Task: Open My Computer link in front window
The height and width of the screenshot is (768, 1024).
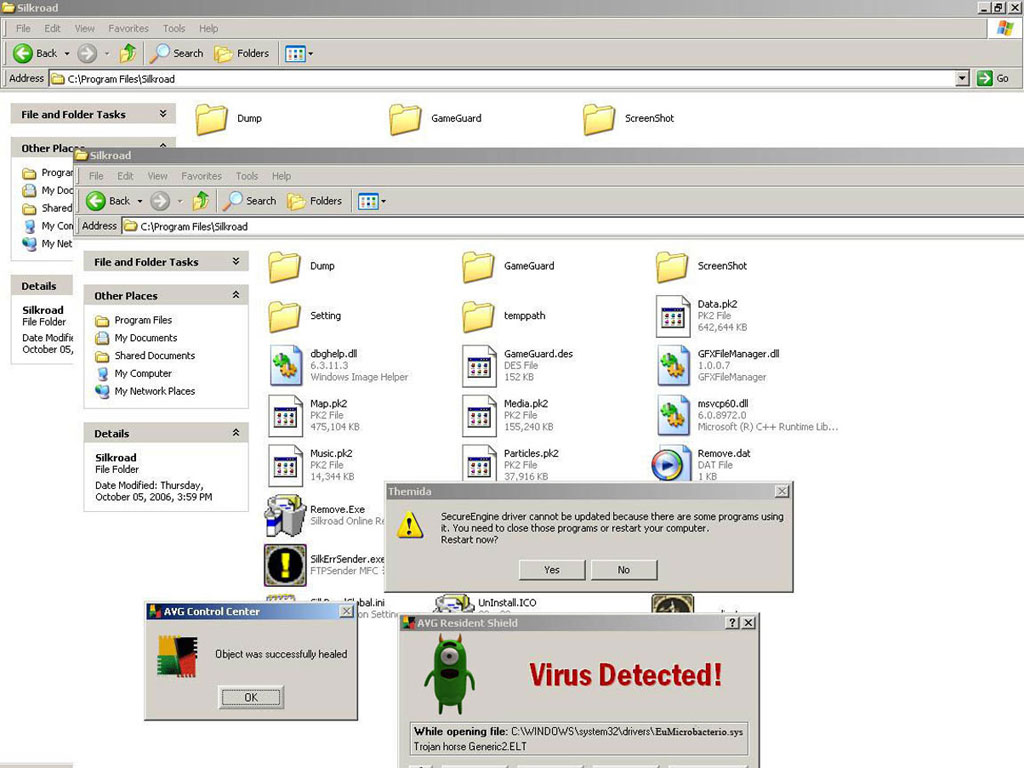Action: [x=143, y=374]
